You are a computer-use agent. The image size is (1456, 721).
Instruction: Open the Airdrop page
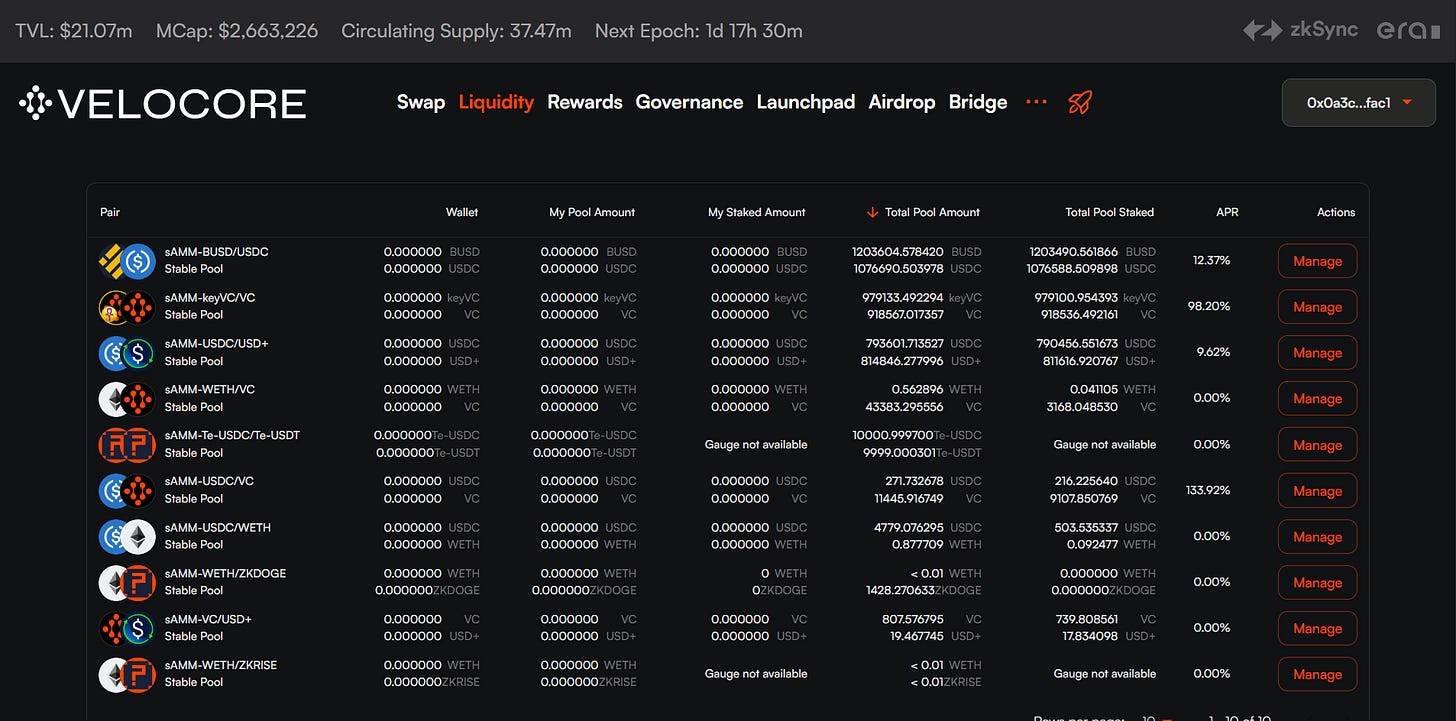[x=902, y=102]
